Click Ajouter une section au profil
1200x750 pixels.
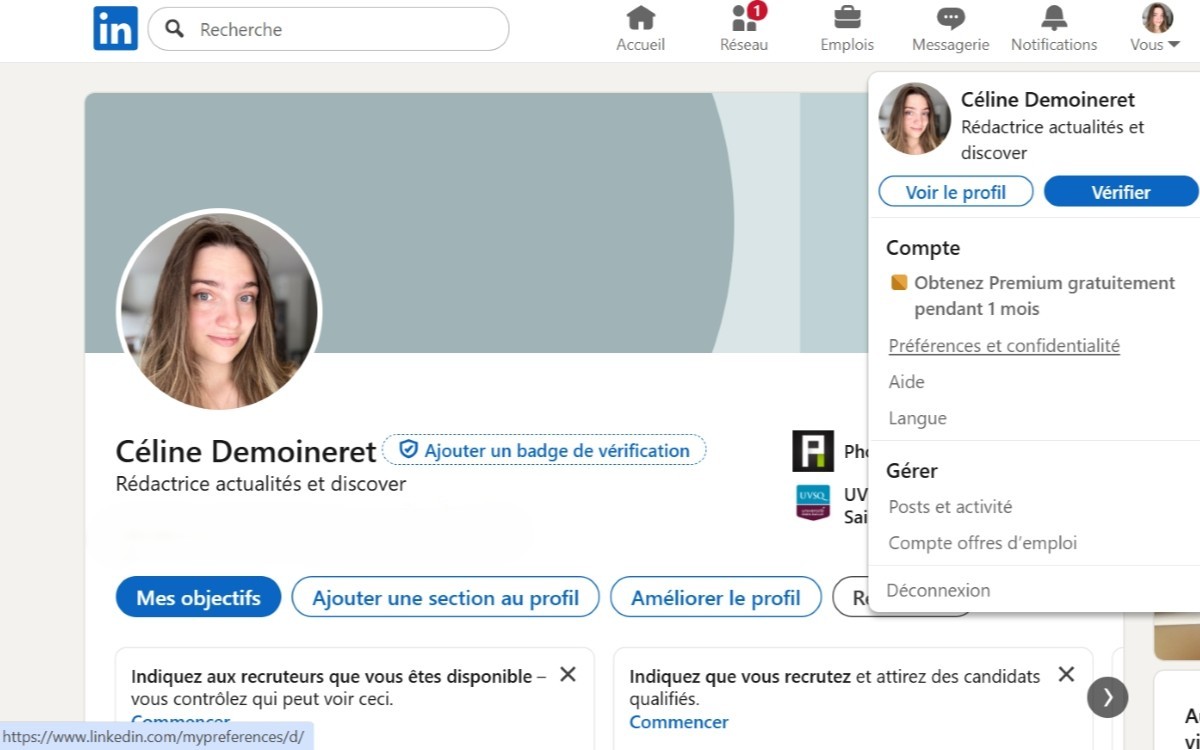[x=445, y=597]
